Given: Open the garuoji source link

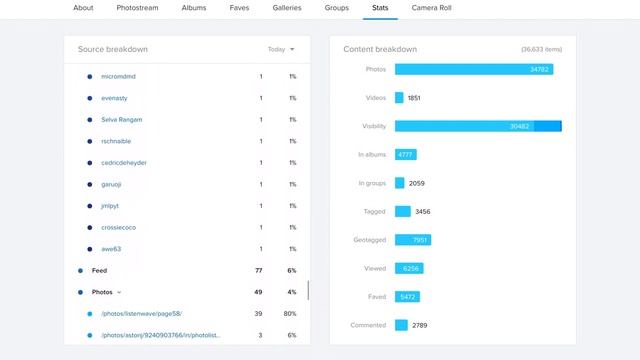Looking at the screenshot, I should click(x=111, y=184).
